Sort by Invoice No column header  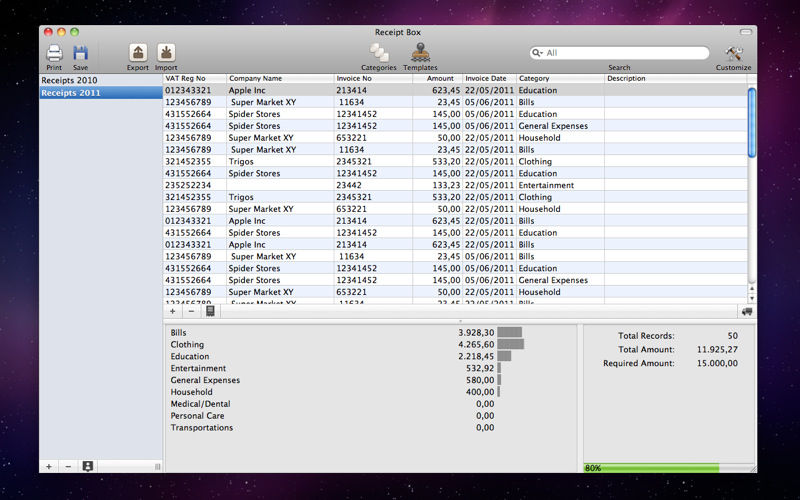tap(373, 79)
